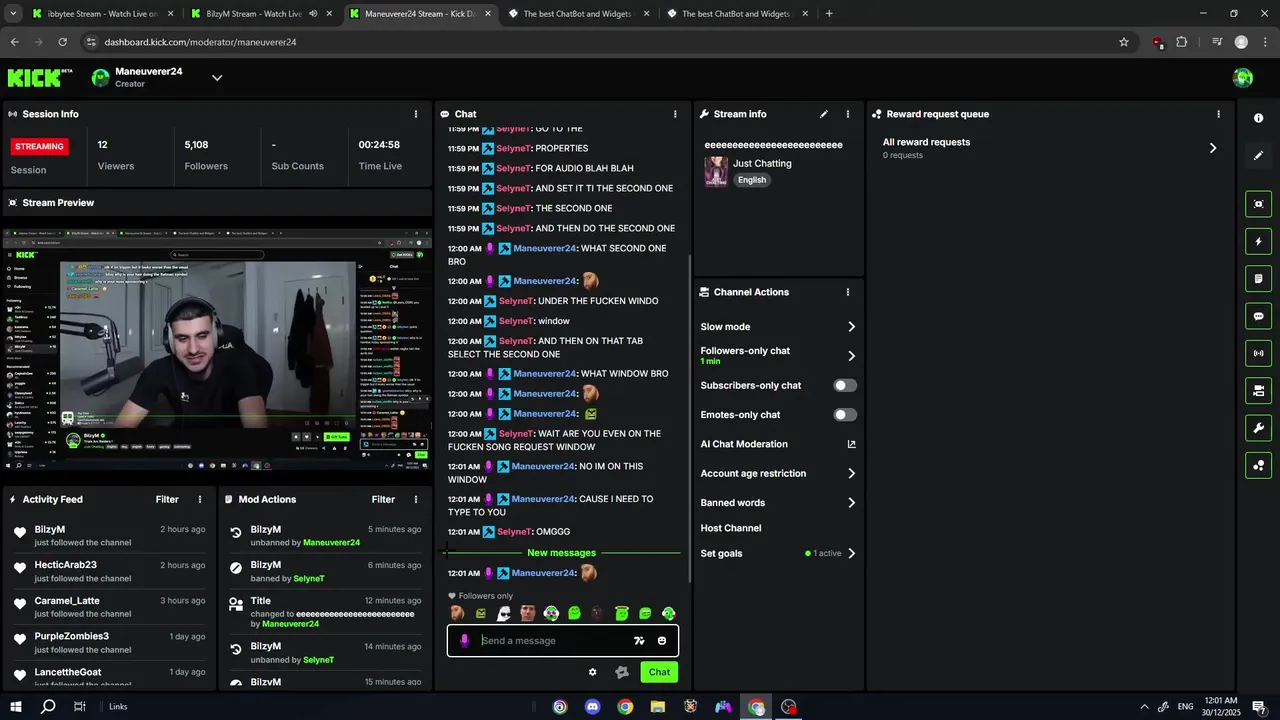Click the chat settings gear icon
The height and width of the screenshot is (720, 1280).
592,672
